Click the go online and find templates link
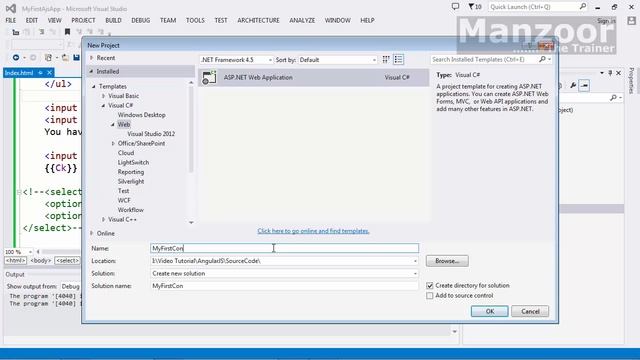The height and width of the screenshot is (360, 640). (313, 231)
